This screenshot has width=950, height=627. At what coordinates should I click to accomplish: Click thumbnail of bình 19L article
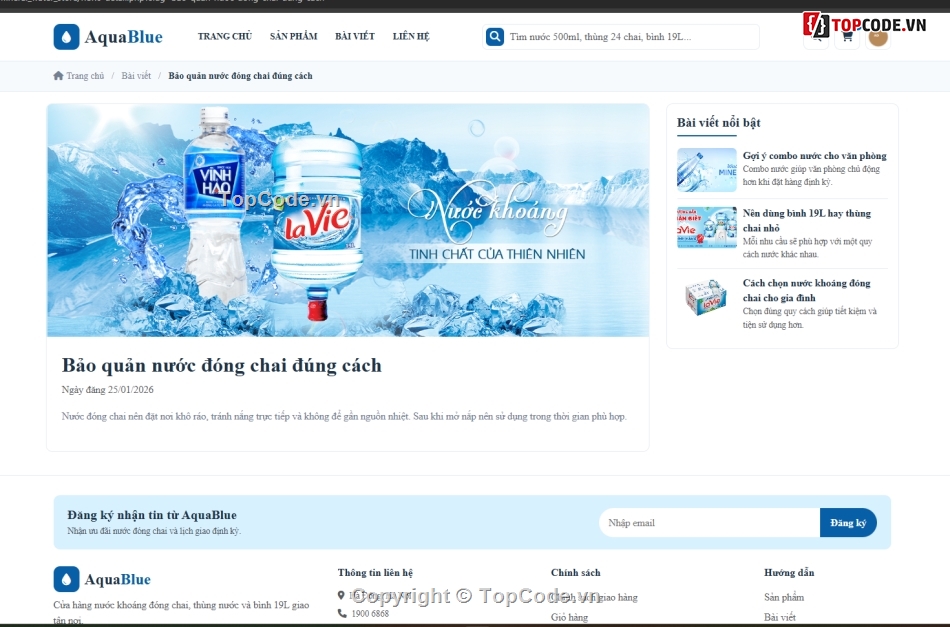(706, 227)
